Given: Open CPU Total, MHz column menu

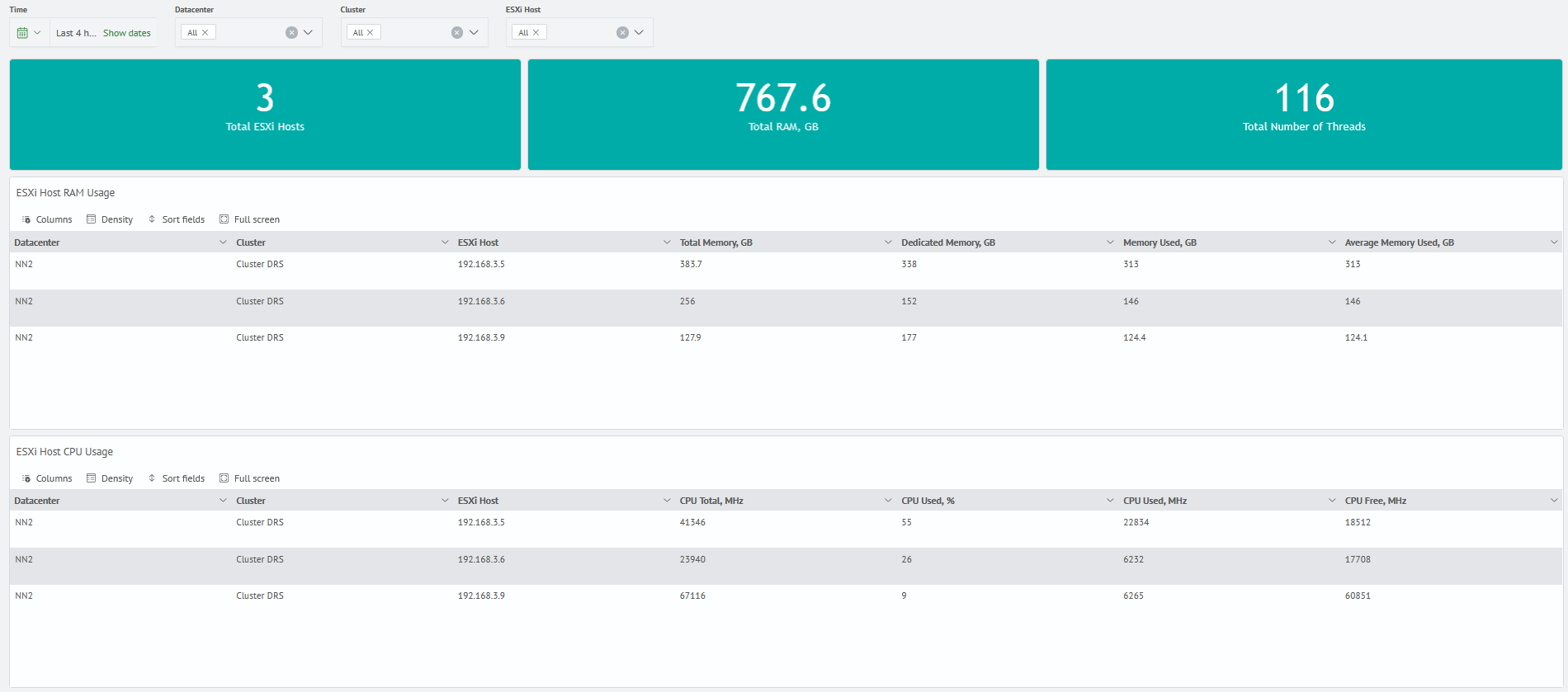Looking at the screenshot, I should click(x=888, y=501).
